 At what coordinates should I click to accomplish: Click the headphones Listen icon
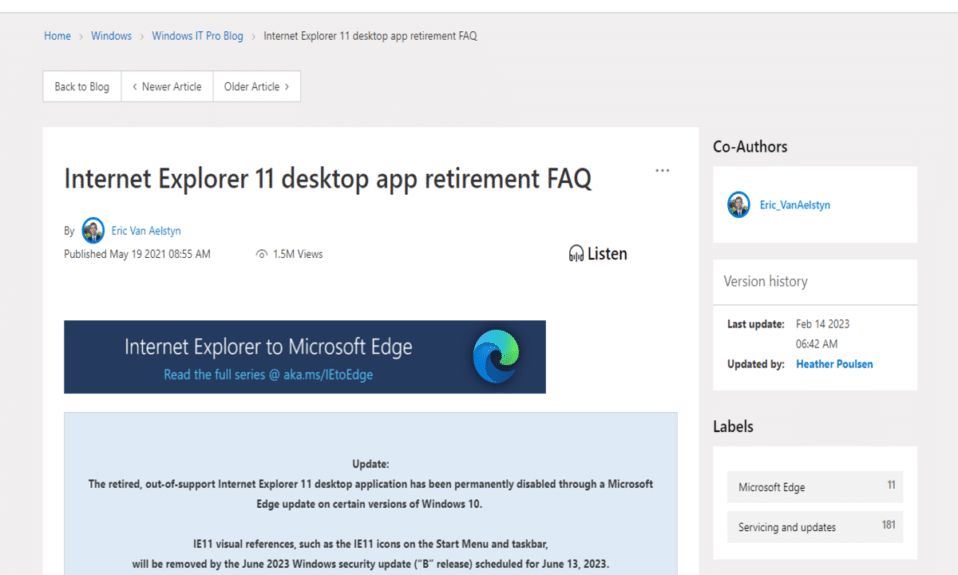[576, 254]
